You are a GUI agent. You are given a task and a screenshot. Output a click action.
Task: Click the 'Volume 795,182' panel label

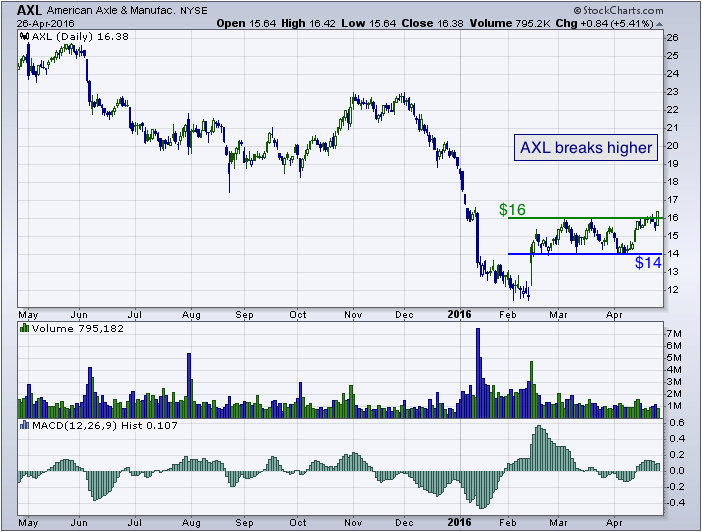point(78,328)
